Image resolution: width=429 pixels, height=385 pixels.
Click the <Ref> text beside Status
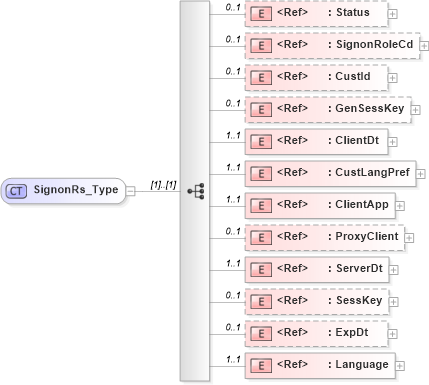(x=292, y=12)
